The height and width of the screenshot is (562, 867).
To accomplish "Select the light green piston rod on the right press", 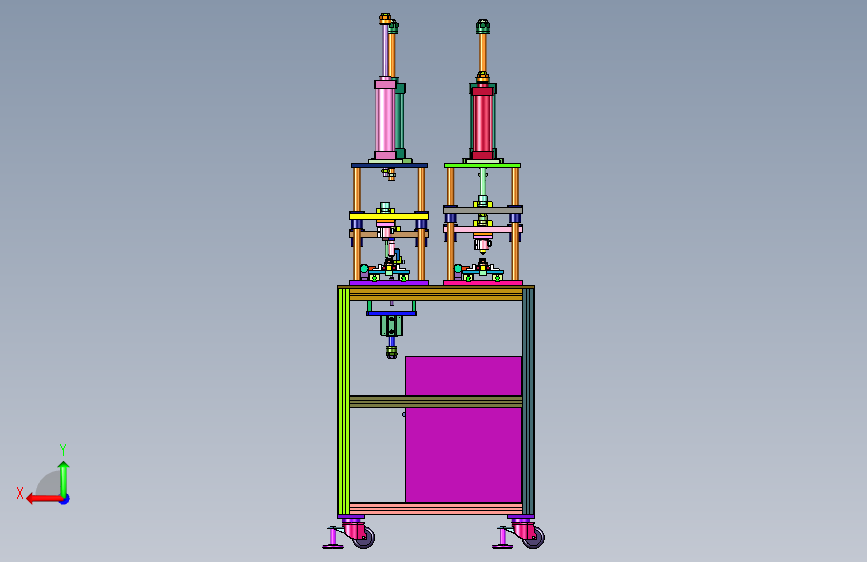I will click(x=483, y=183).
